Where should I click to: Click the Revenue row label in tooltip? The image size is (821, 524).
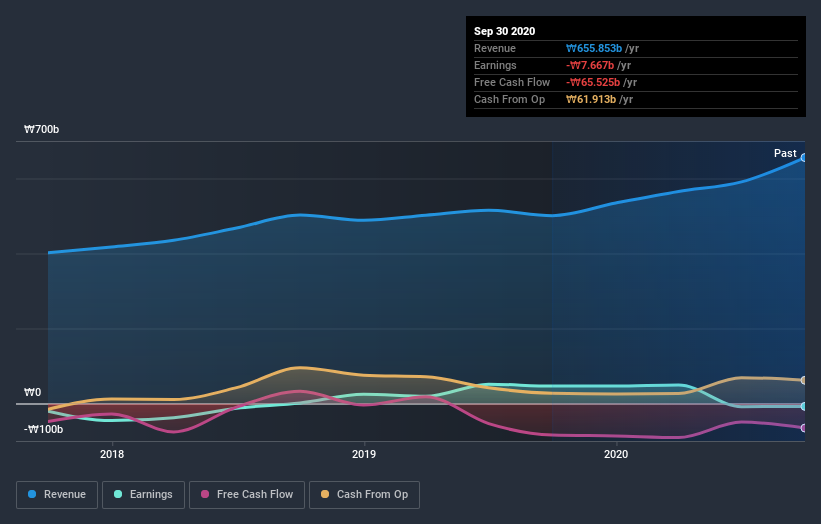coord(495,48)
